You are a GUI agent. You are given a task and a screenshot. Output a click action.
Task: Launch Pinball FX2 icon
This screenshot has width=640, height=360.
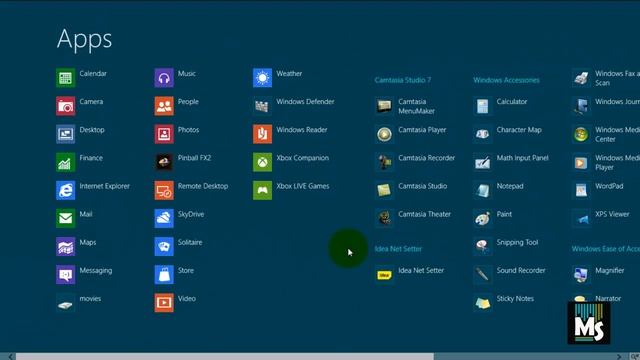(x=164, y=162)
